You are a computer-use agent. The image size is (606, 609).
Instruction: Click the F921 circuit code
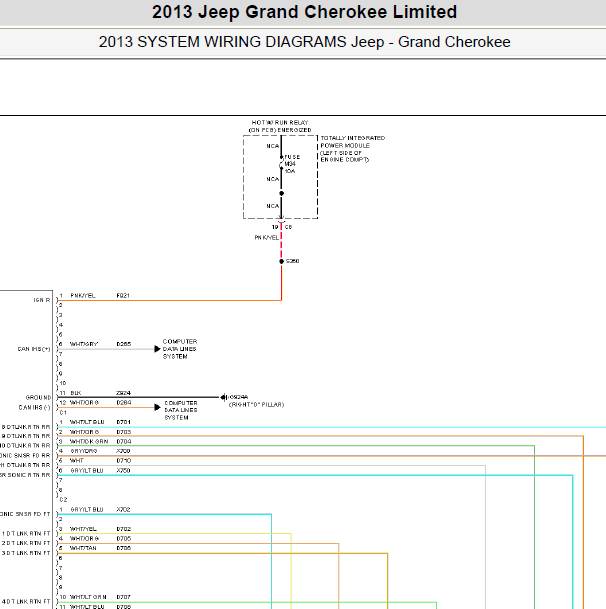point(123,296)
